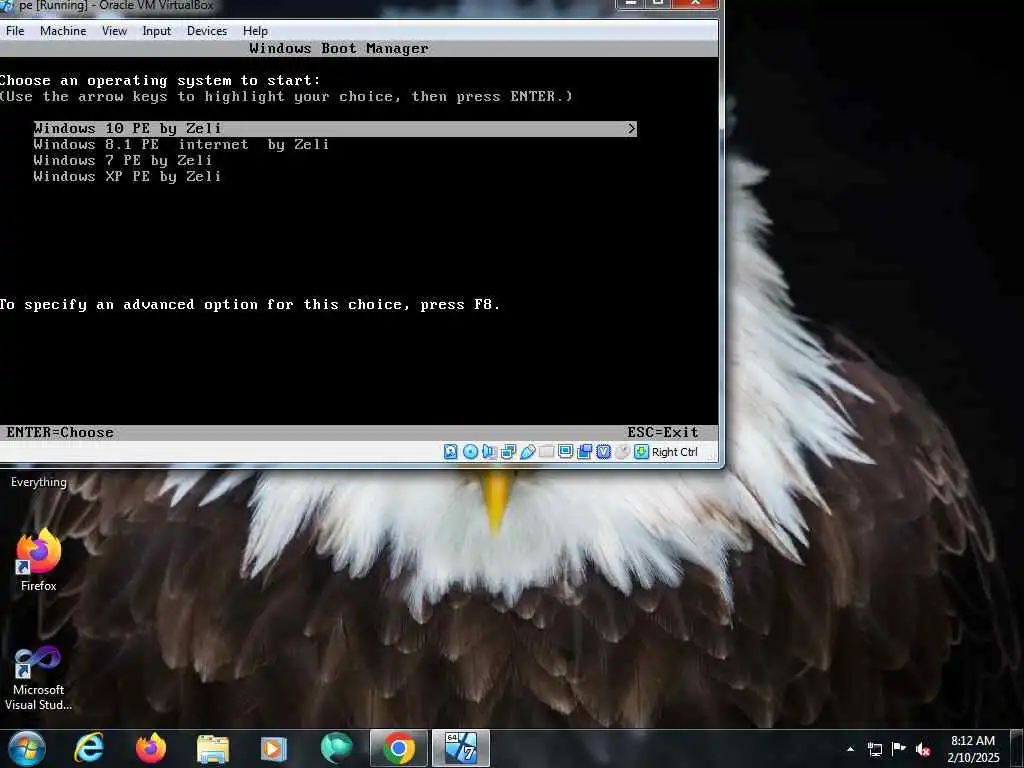Click the muted volume tray icon
Viewport: 1024px width, 768px height.
(x=923, y=749)
